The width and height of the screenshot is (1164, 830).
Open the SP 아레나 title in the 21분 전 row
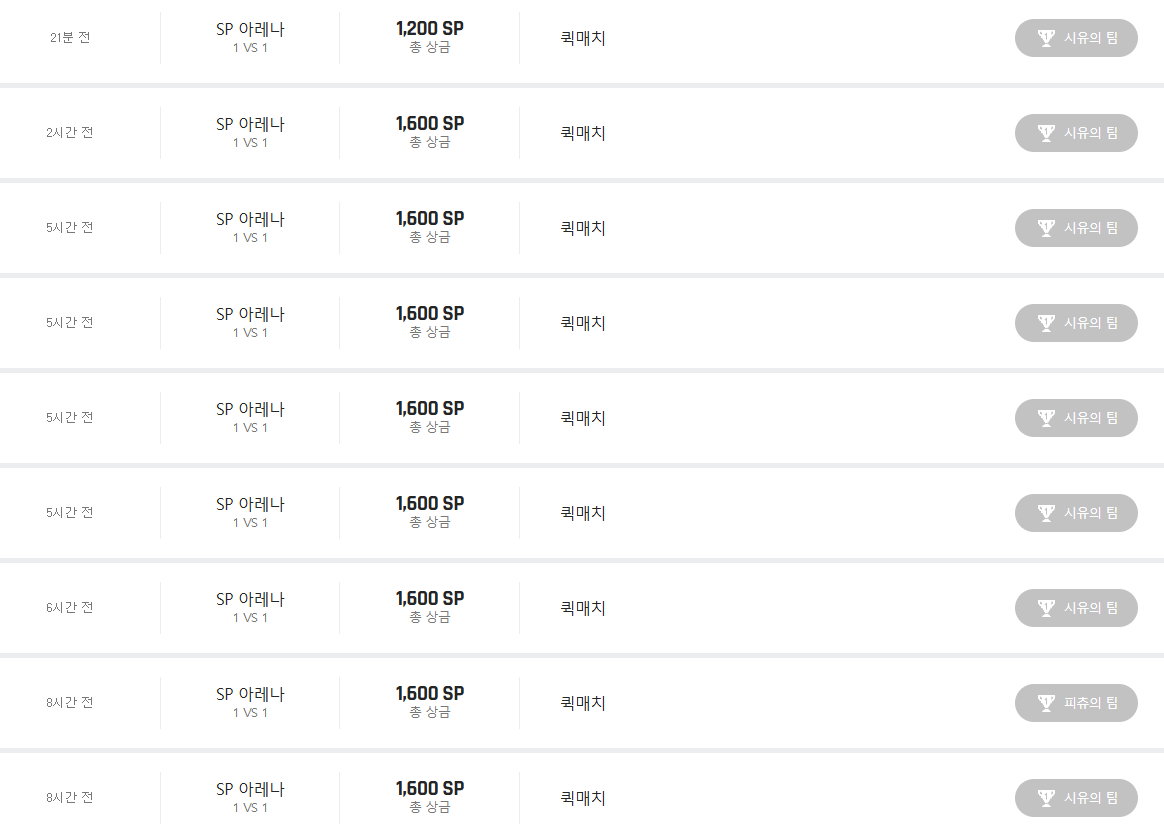click(250, 30)
